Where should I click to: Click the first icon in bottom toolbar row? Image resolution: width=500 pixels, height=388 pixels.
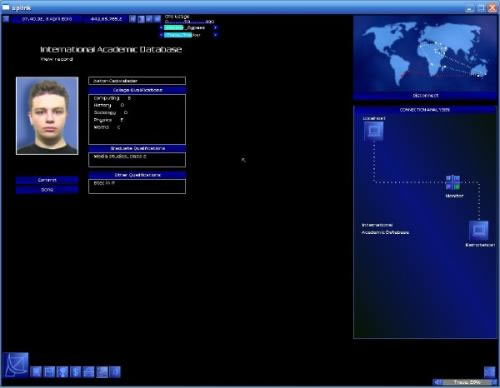36,372
